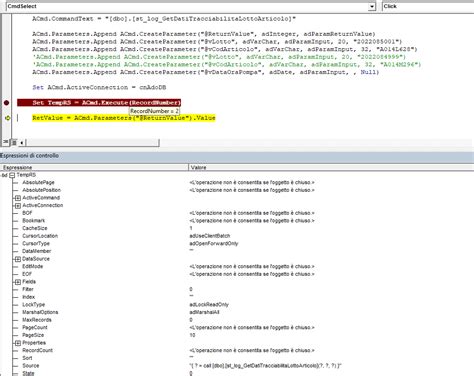Click the @ReturnValue CreateParameter line
The width and height of the screenshot is (474, 376).
pos(204,34)
